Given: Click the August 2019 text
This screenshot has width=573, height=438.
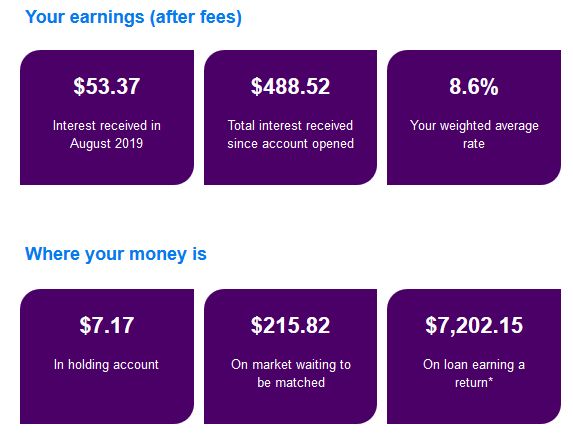Looking at the screenshot, I should (106, 143).
